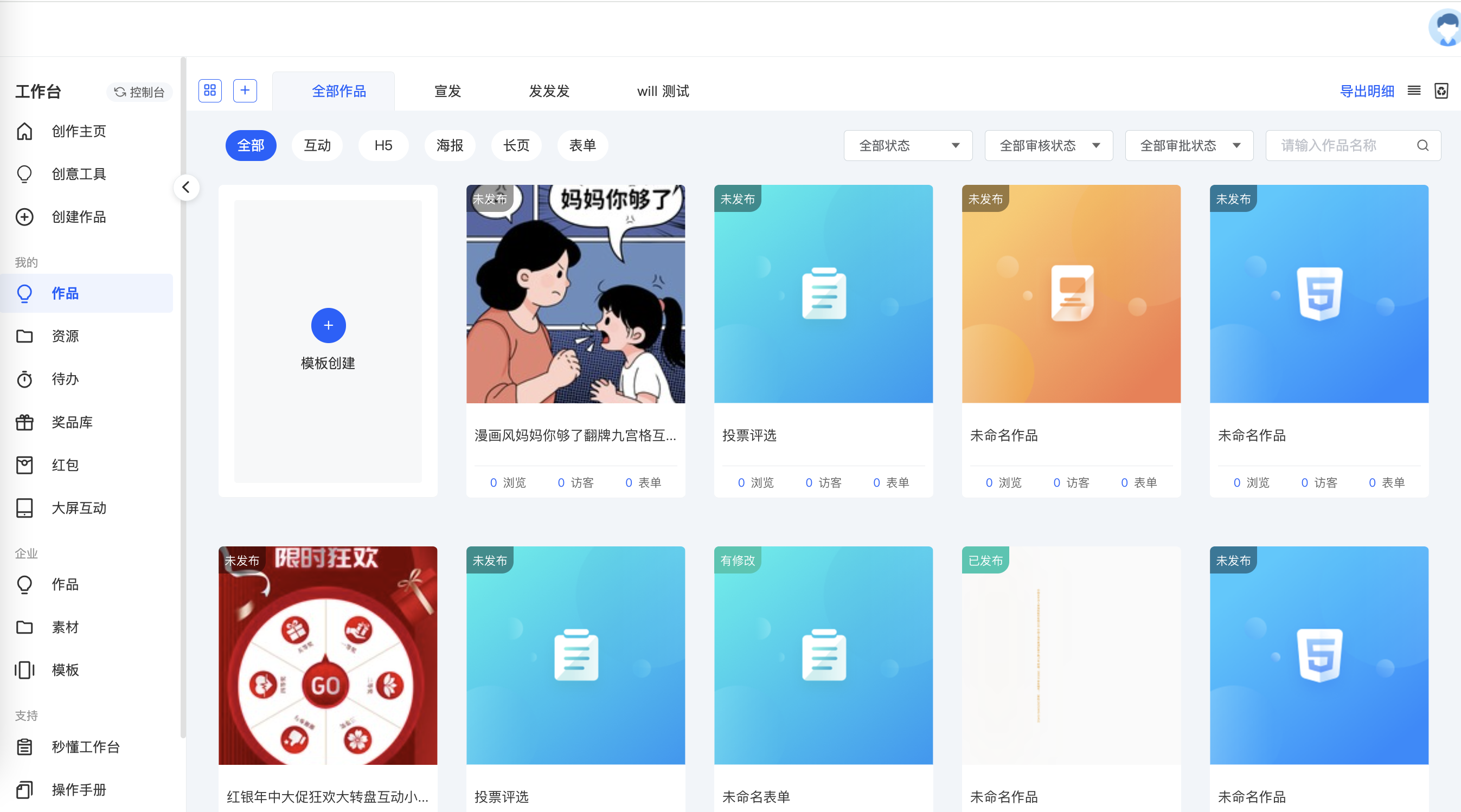Click the grid view icon
This screenshot has height=812, width=1461.
click(x=210, y=91)
